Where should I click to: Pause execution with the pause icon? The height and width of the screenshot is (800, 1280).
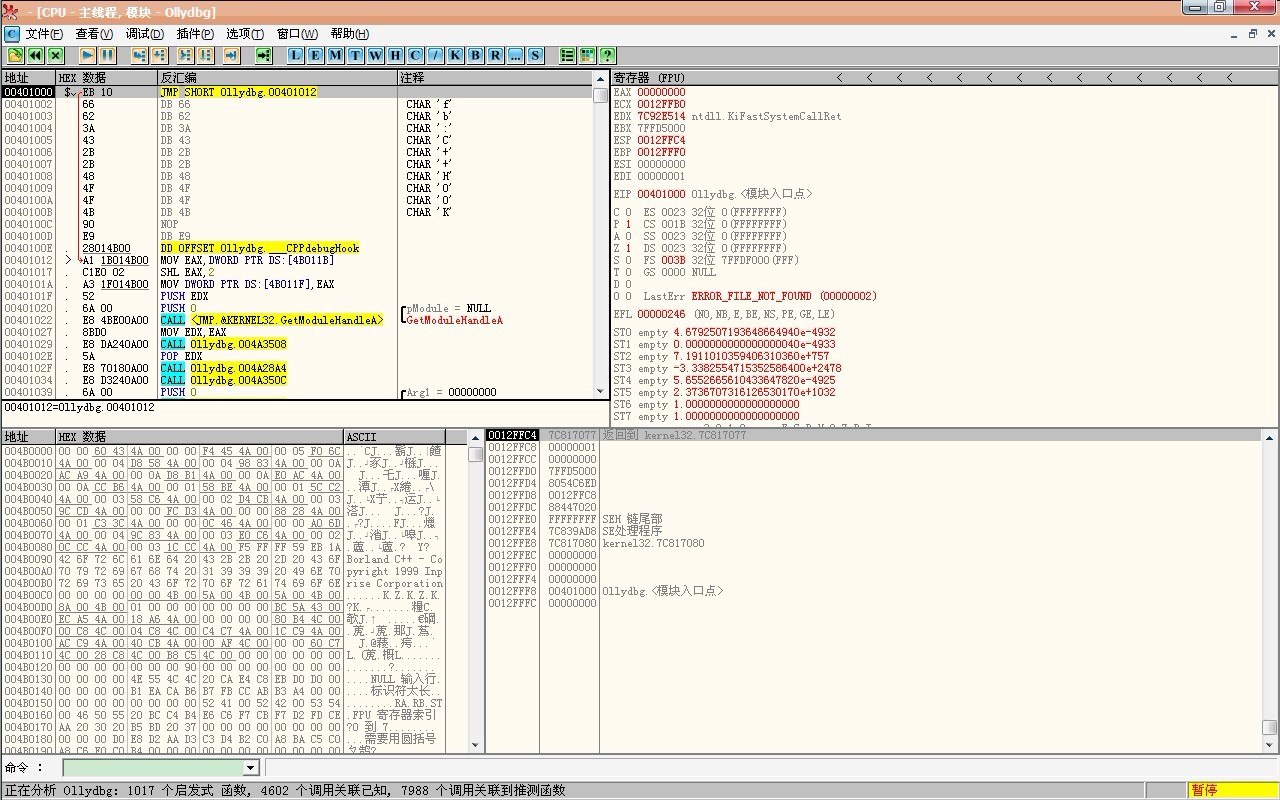click(108, 55)
